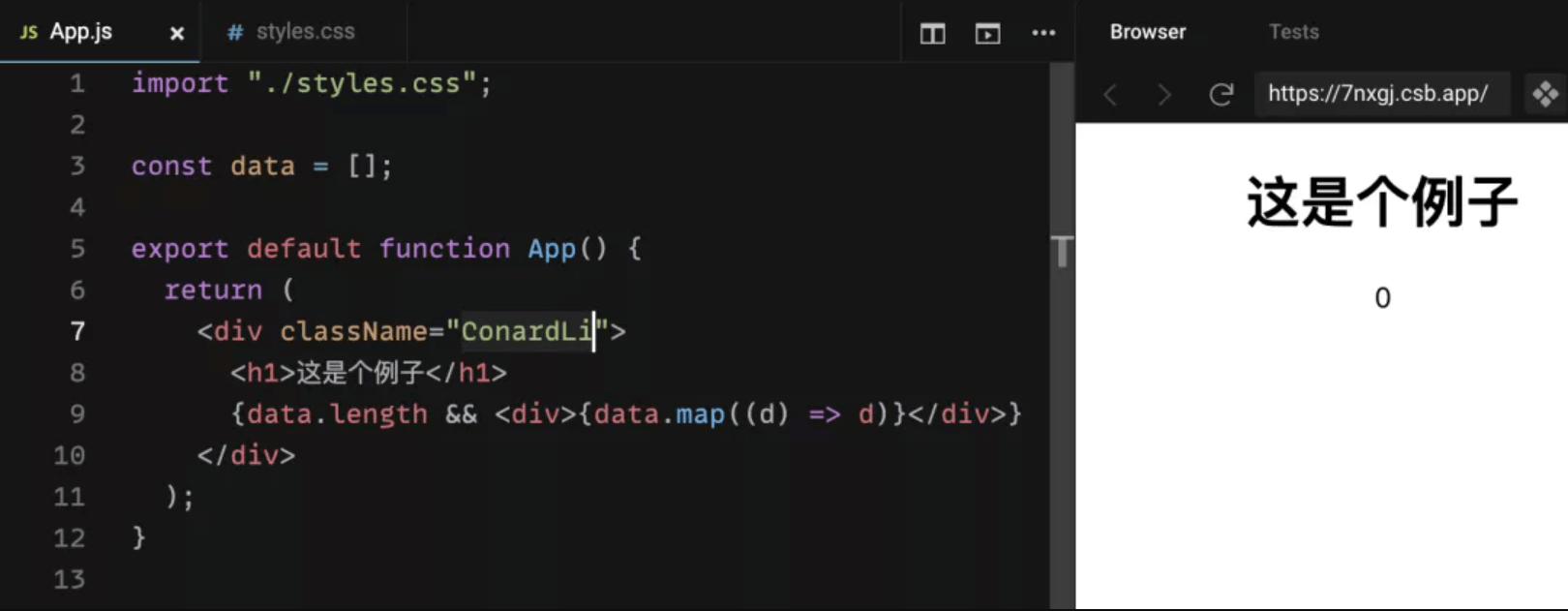Open the preview window icon

point(987,34)
